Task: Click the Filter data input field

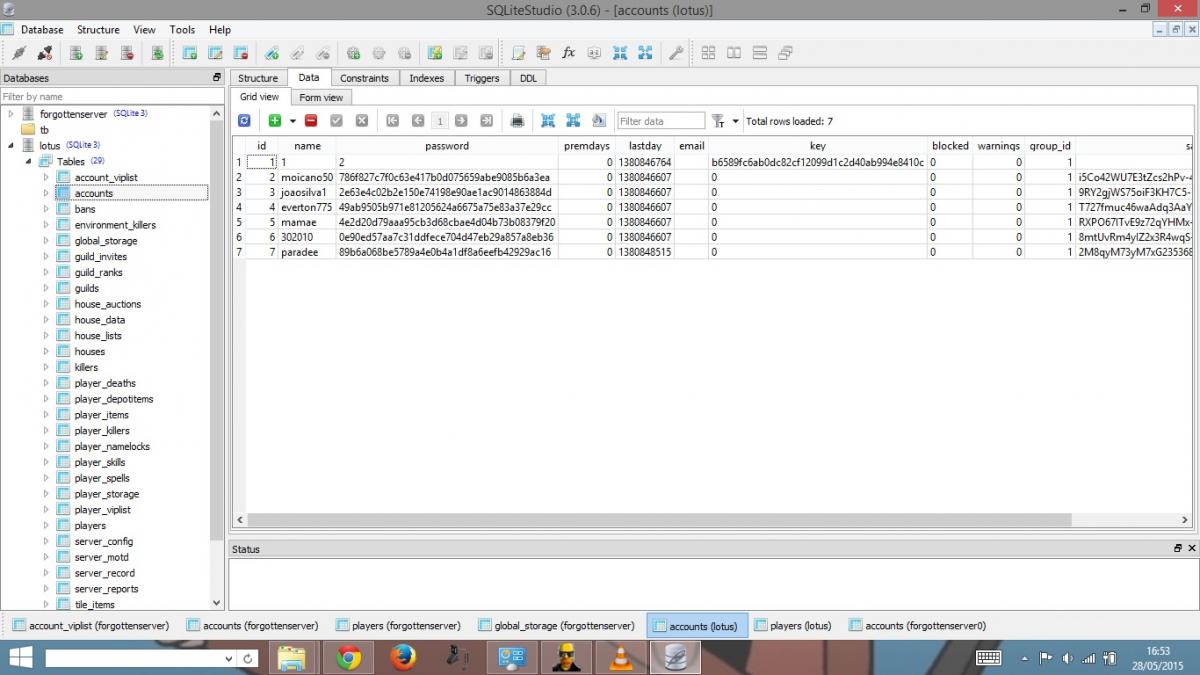Action: point(661,121)
